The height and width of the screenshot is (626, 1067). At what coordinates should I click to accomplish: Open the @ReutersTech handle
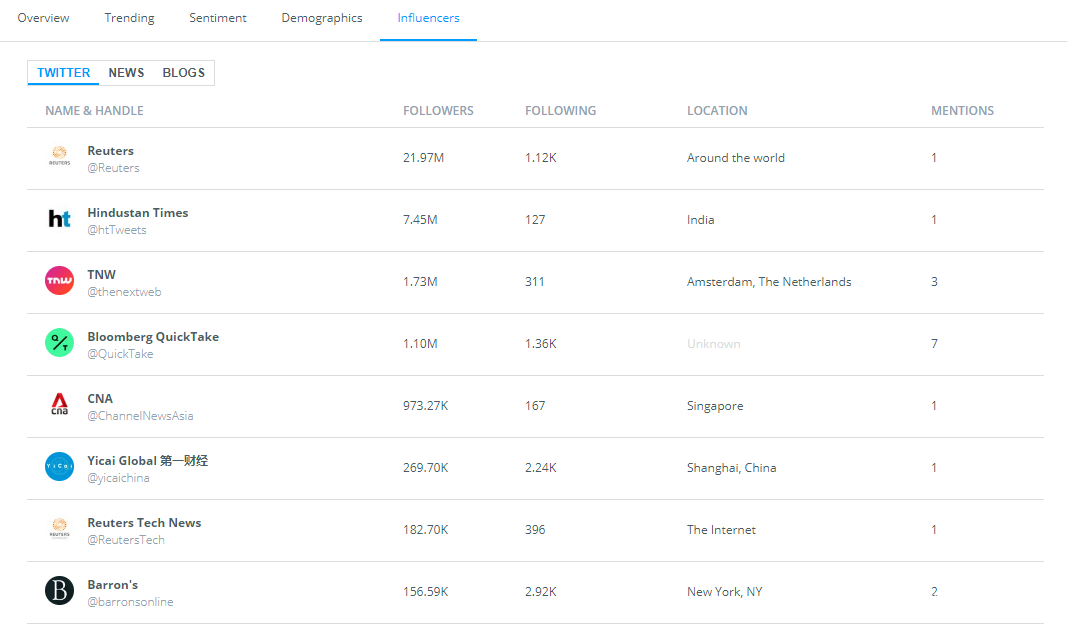coord(126,540)
